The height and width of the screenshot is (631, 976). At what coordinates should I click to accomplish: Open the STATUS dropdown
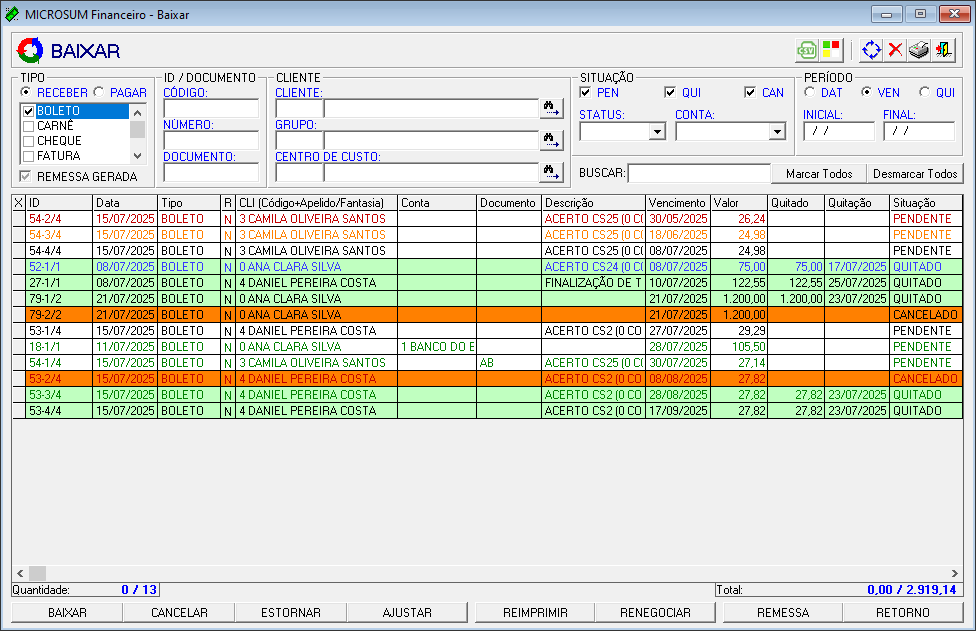(x=657, y=131)
